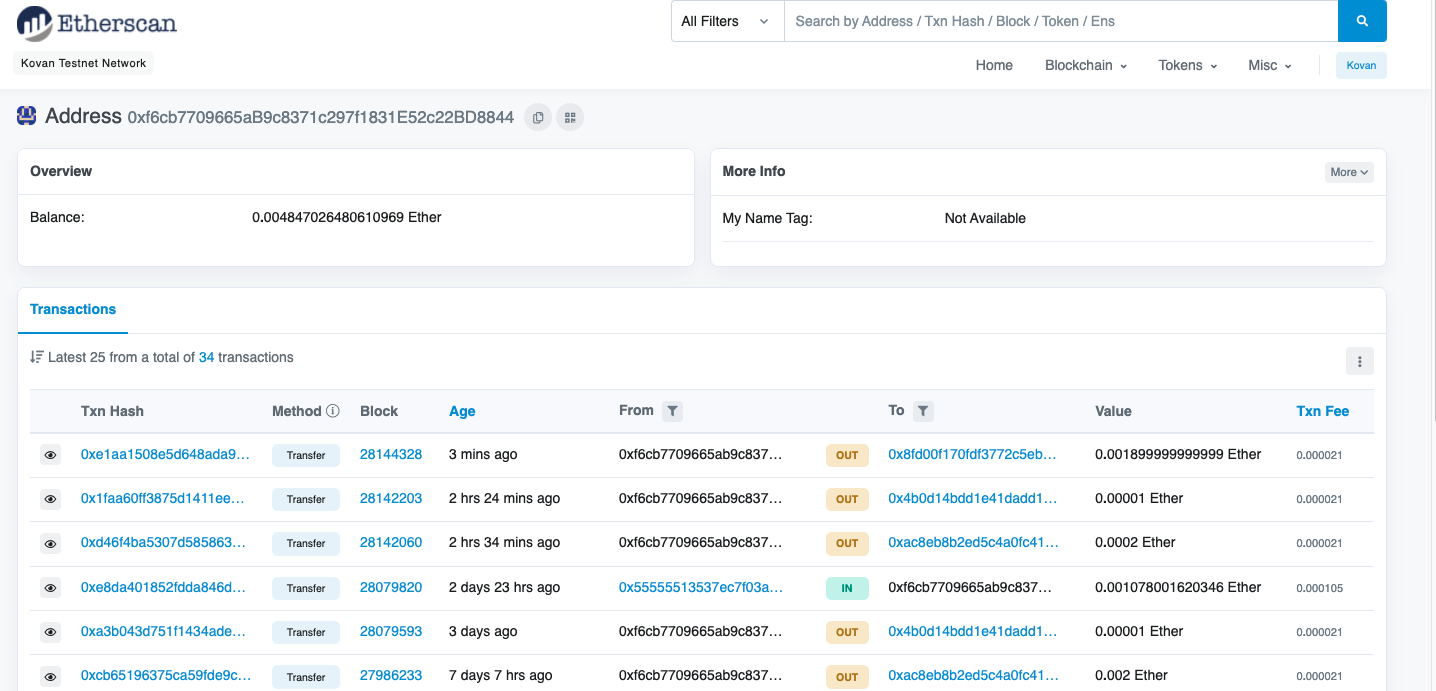Click the sort icon beside Latest 25

pyautogui.click(x=37, y=357)
